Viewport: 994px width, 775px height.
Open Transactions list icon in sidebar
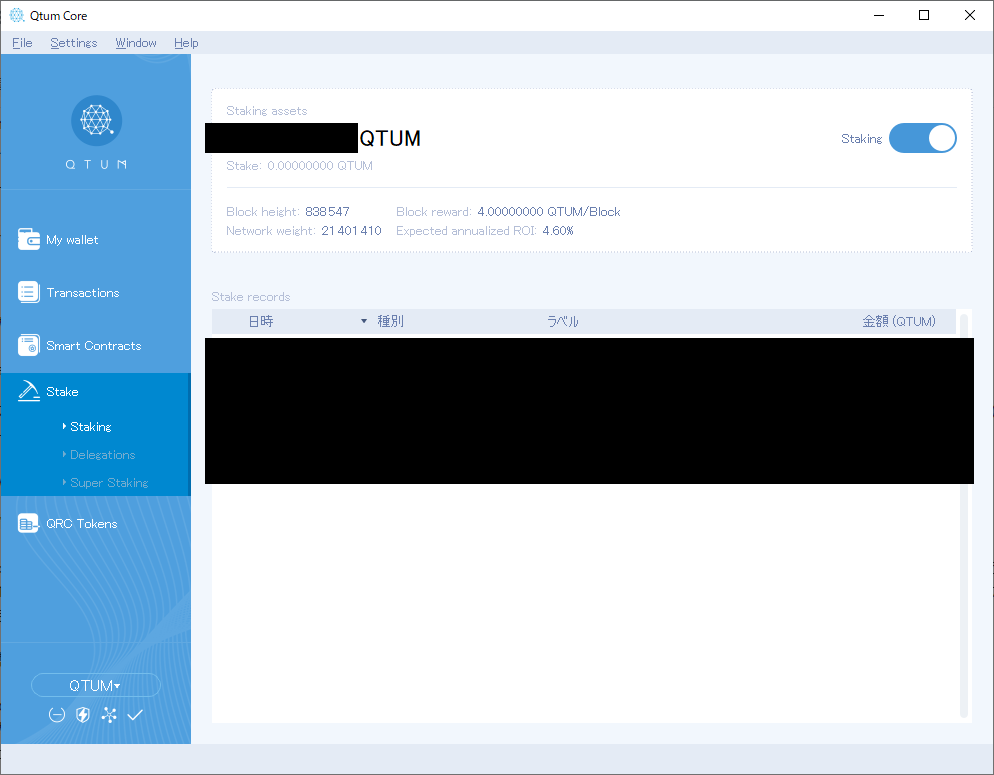29,292
